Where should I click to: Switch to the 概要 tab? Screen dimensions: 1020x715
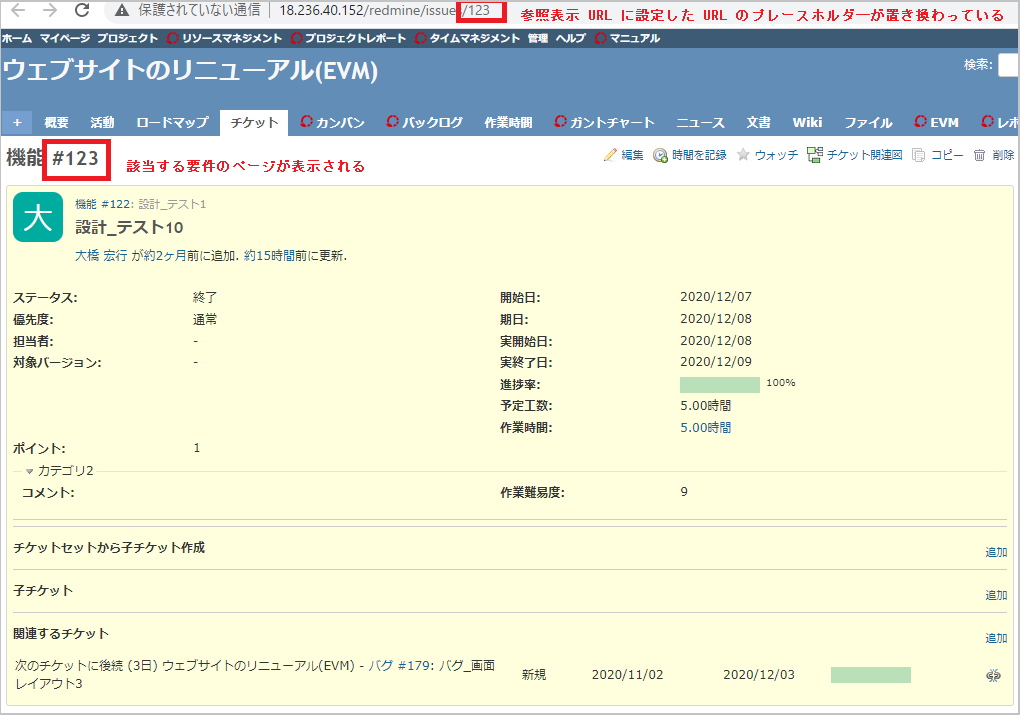[x=56, y=121]
